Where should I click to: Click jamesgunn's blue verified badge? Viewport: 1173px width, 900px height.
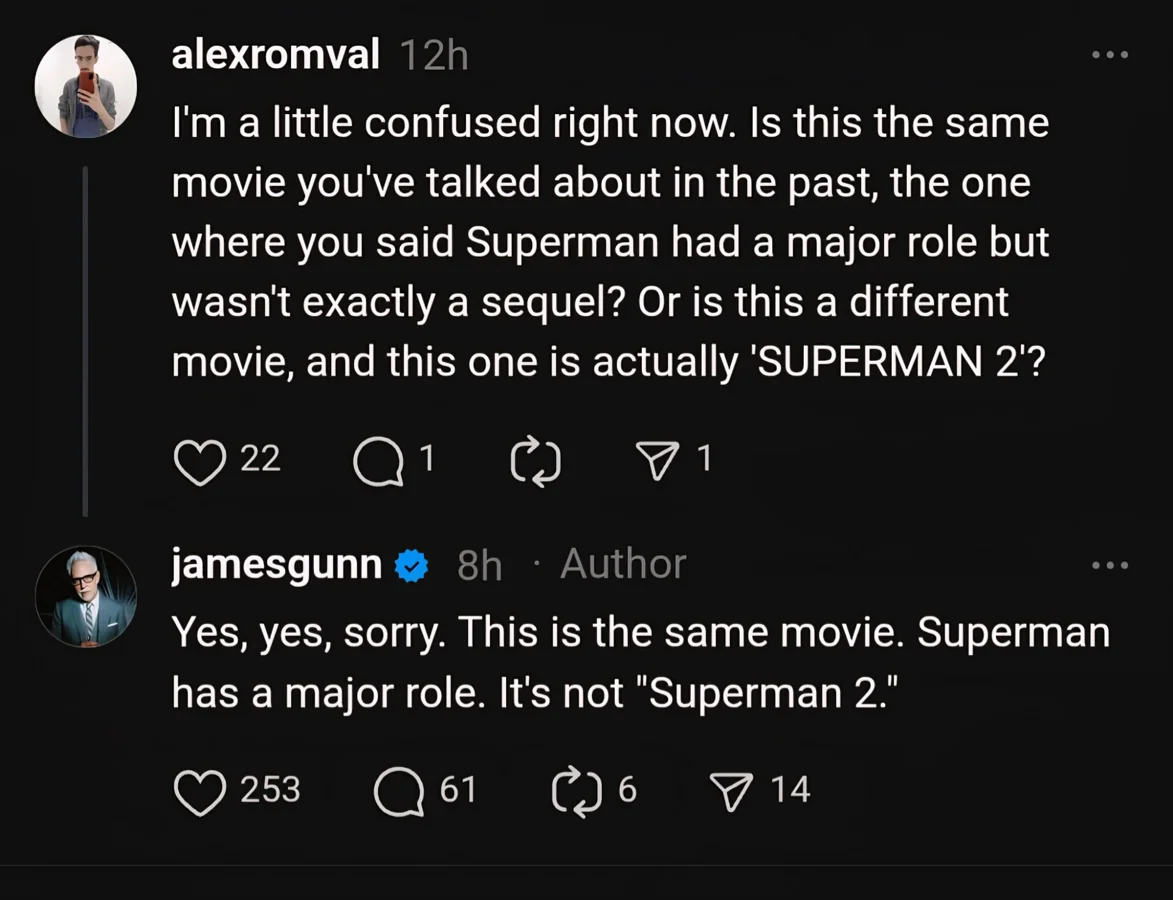point(412,566)
